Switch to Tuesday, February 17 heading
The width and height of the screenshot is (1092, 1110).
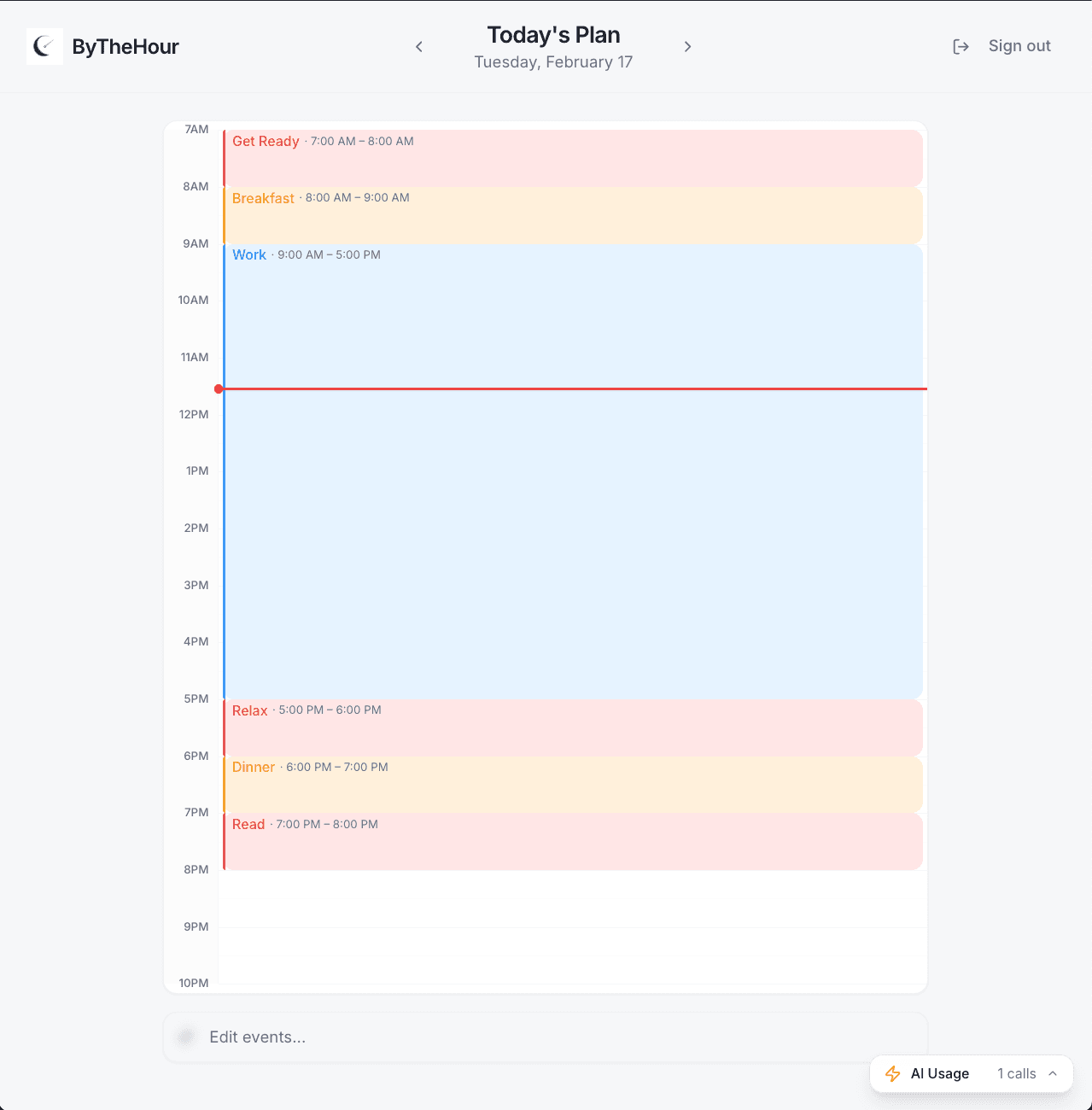pos(553,61)
